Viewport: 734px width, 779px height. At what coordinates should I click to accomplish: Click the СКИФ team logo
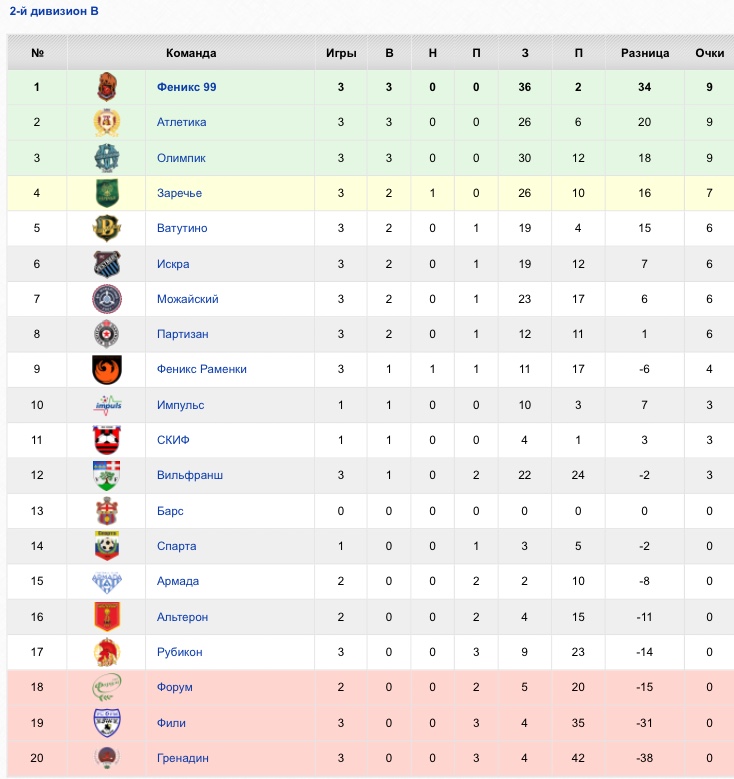click(x=106, y=440)
